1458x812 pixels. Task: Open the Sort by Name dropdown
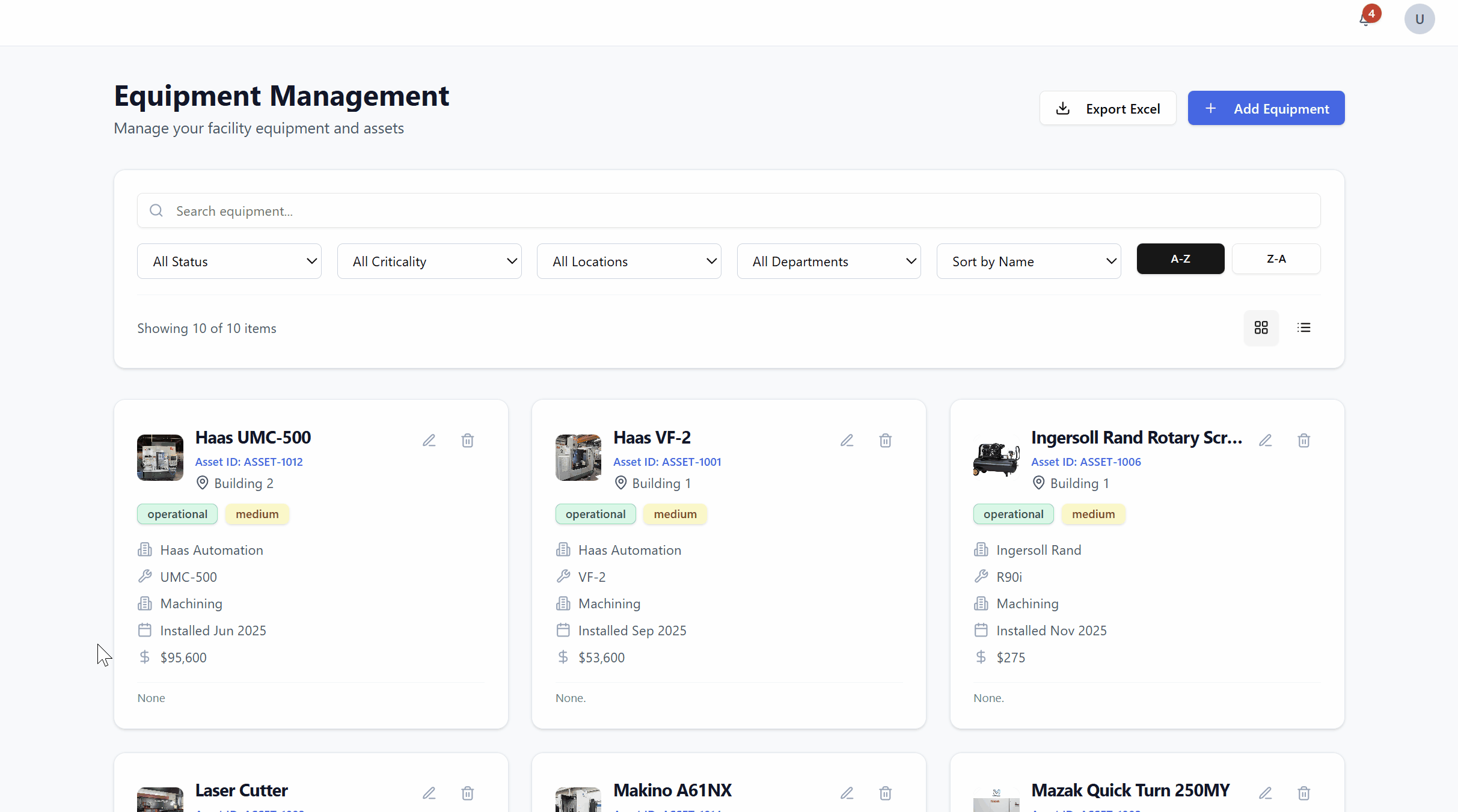pyautogui.click(x=1028, y=261)
